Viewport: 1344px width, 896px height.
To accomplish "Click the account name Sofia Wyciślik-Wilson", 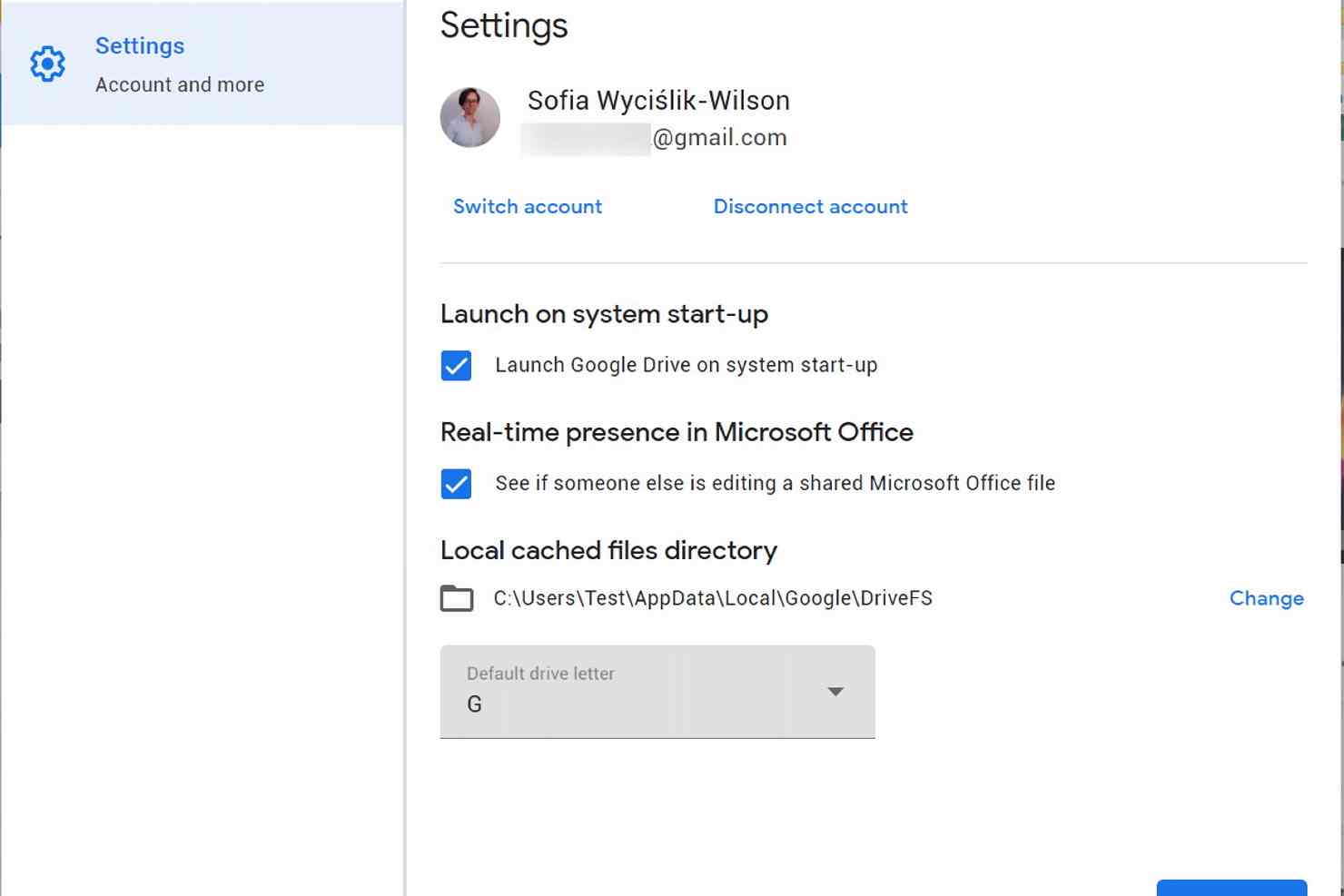I will tap(658, 101).
